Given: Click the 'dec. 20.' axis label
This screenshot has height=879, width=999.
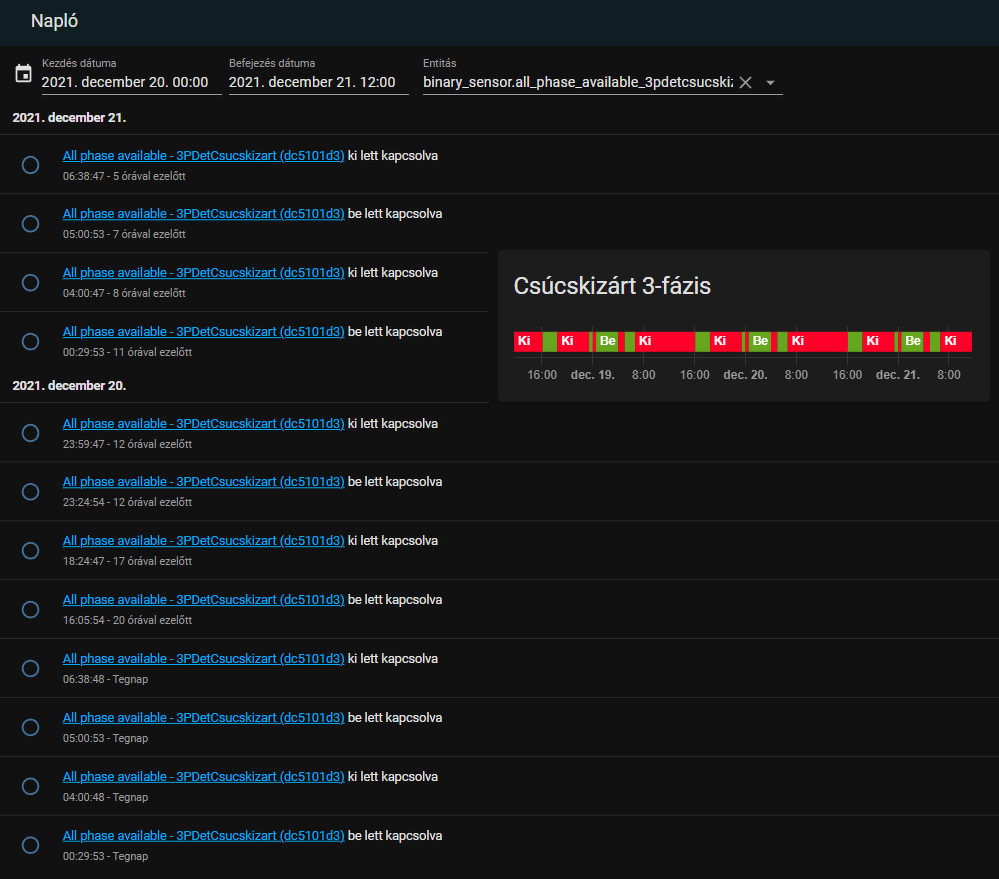Looking at the screenshot, I should 745,375.
